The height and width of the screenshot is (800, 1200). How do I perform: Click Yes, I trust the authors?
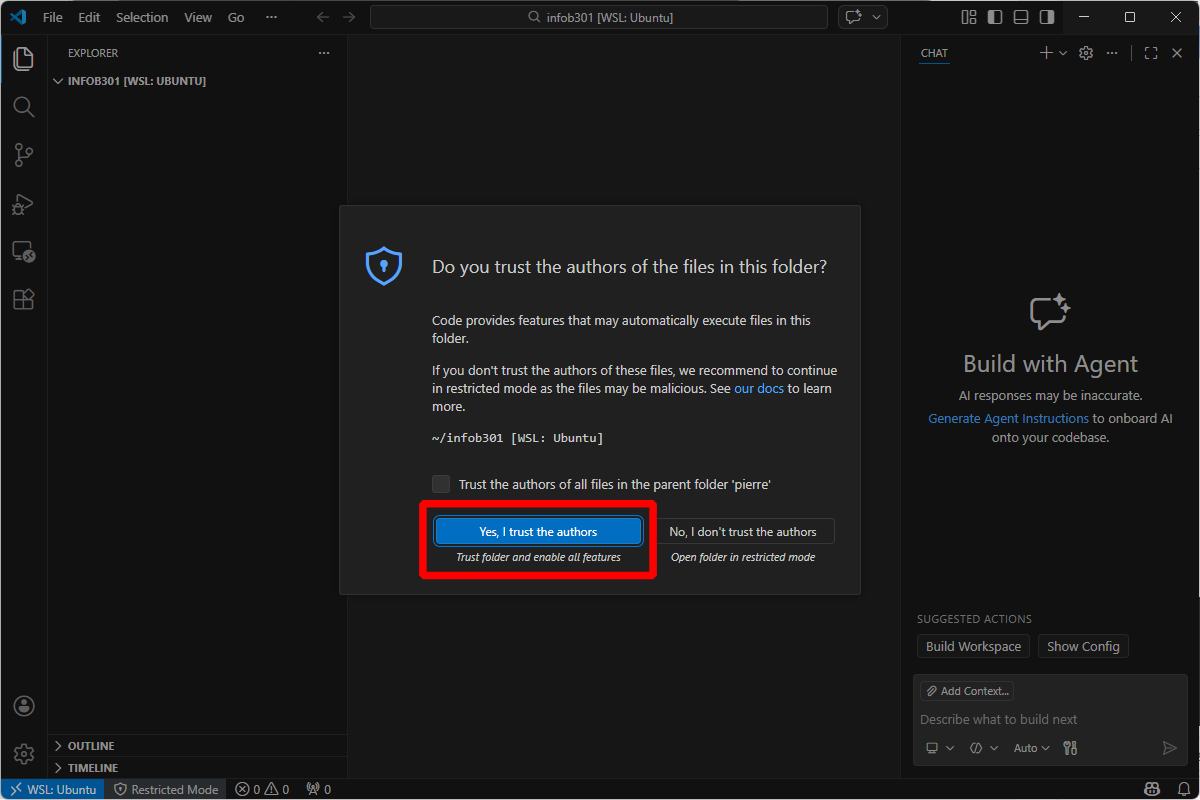pos(538,531)
